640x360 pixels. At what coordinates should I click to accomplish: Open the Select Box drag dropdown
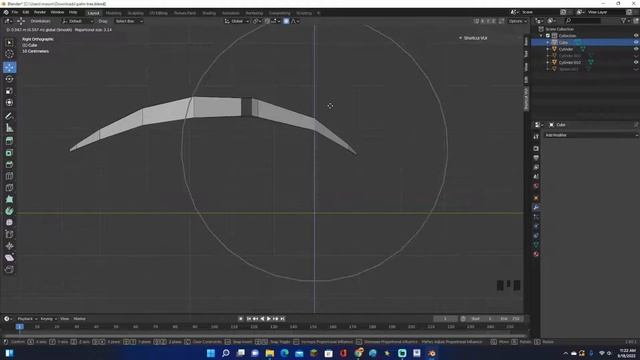click(x=129, y=21)
